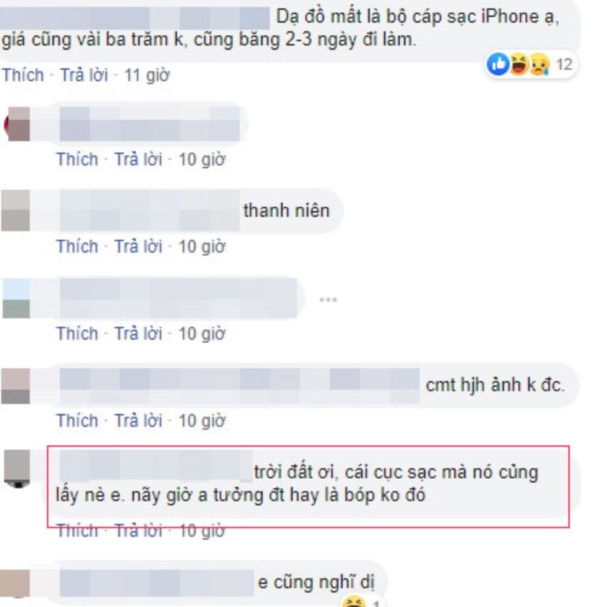Click blurred name before 'e cũng nghĩ dị'
600x607 pixels.
(157, 583)
